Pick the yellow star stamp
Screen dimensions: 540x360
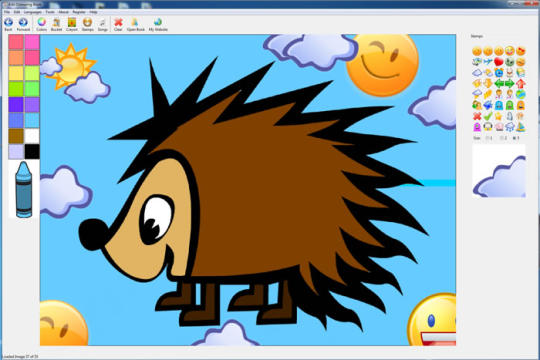pos(499,116)
